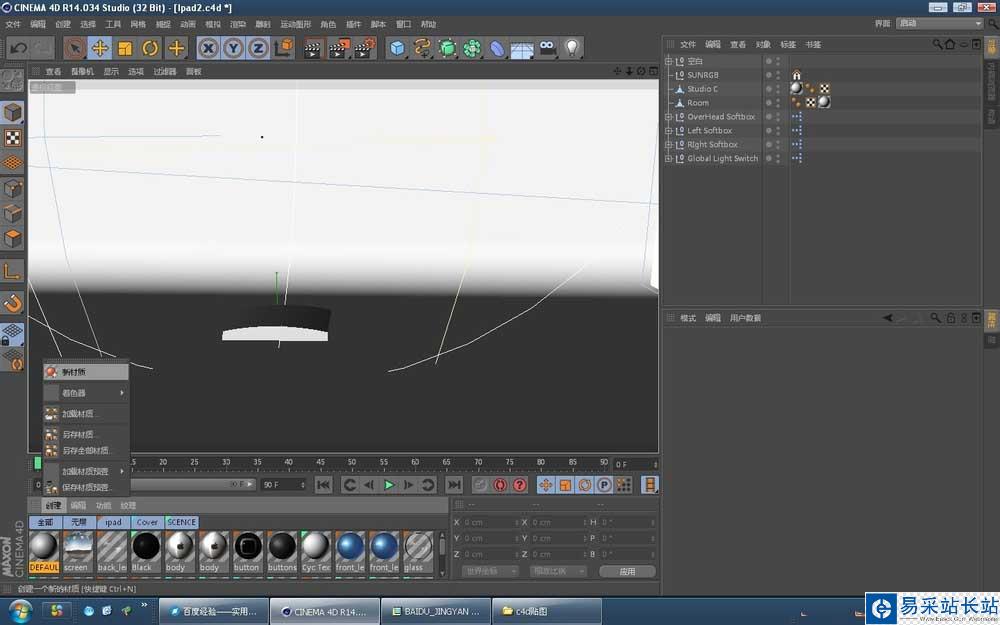
Task: Select the Move tool in top toolbar
Action: pos(100,48)
